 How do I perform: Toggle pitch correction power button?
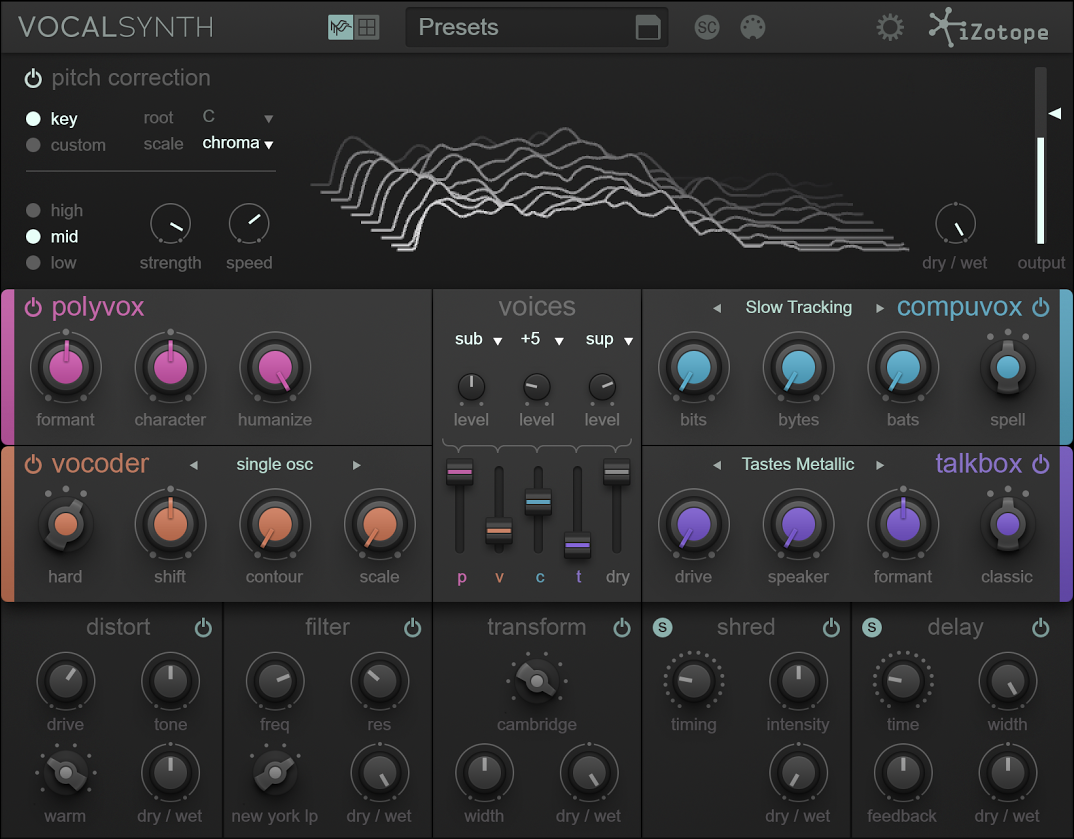pyautogui.click(x=33, y=78)
